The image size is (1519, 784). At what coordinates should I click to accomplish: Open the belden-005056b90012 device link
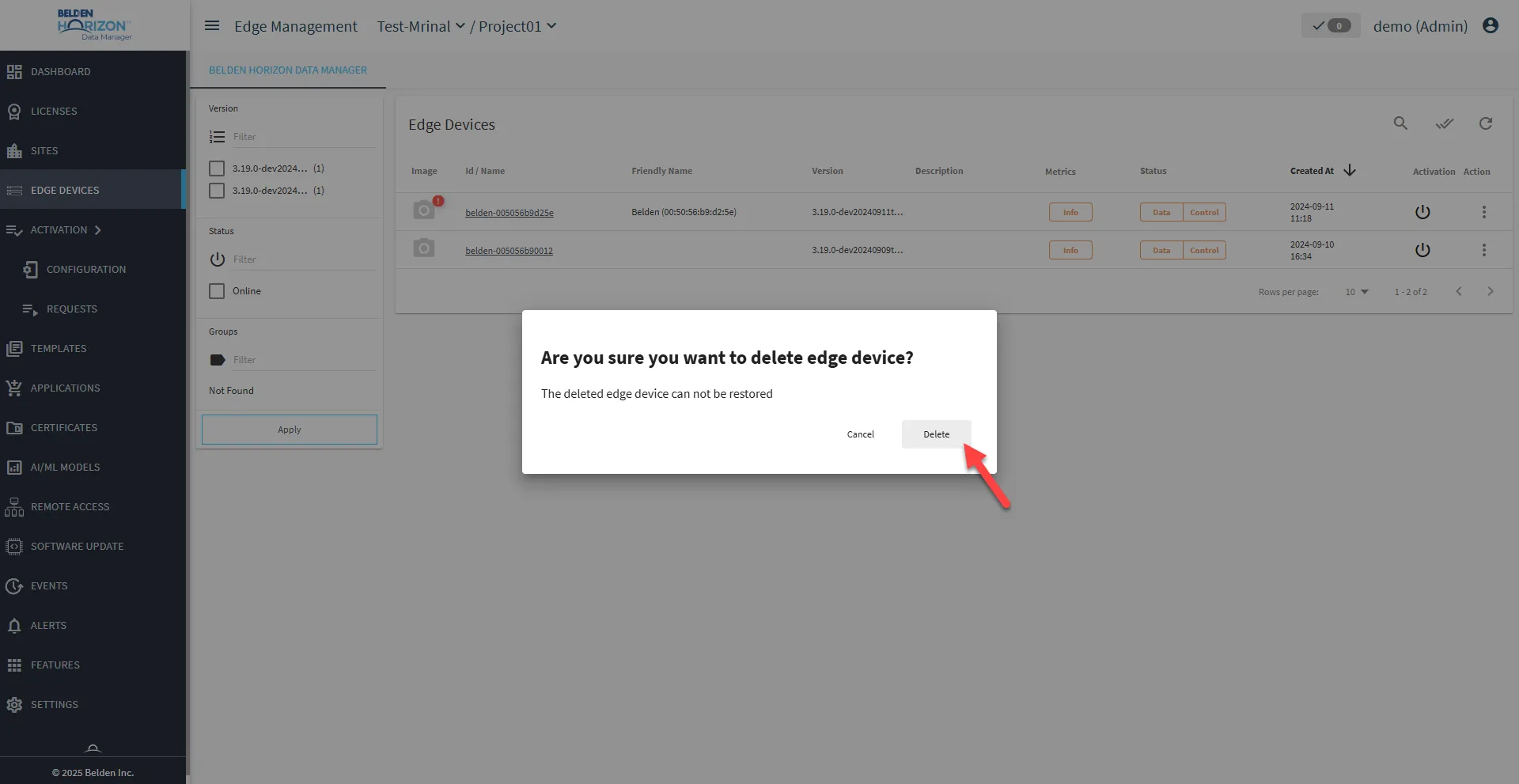[509, 251]
